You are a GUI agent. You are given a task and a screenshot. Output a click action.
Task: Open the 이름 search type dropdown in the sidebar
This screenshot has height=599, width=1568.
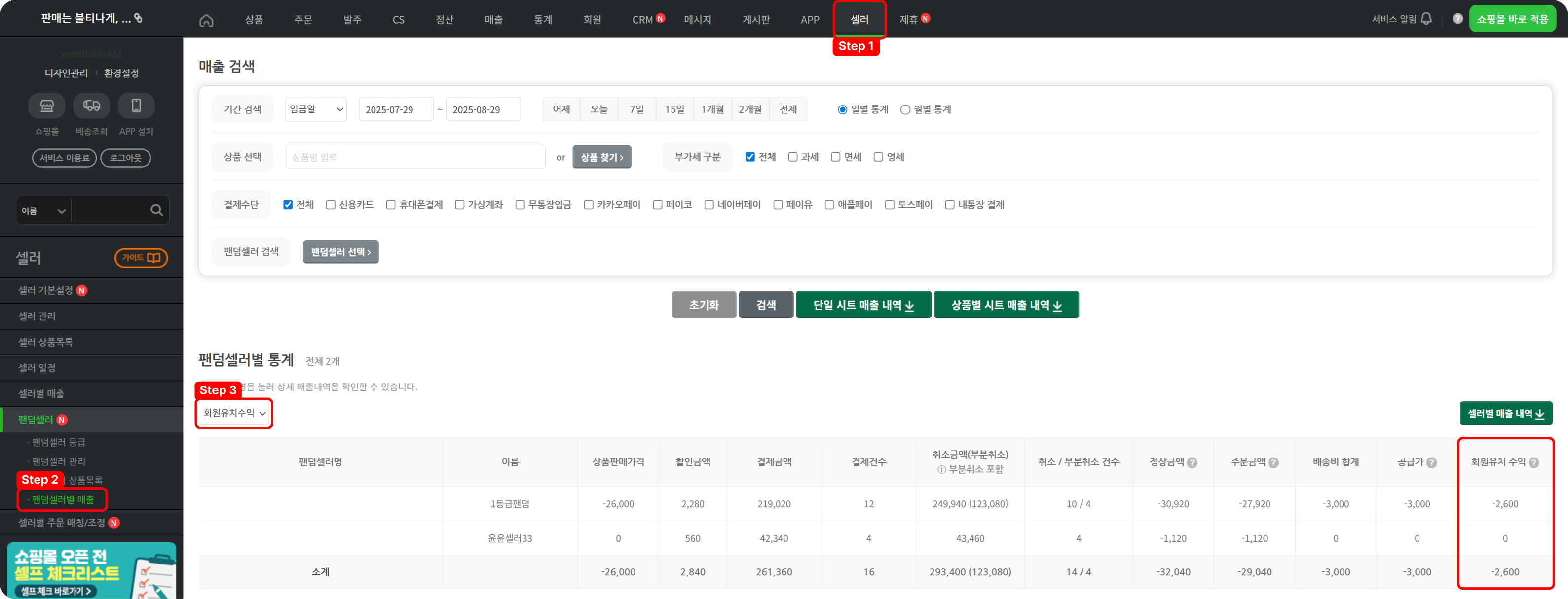tap(44, 211)
